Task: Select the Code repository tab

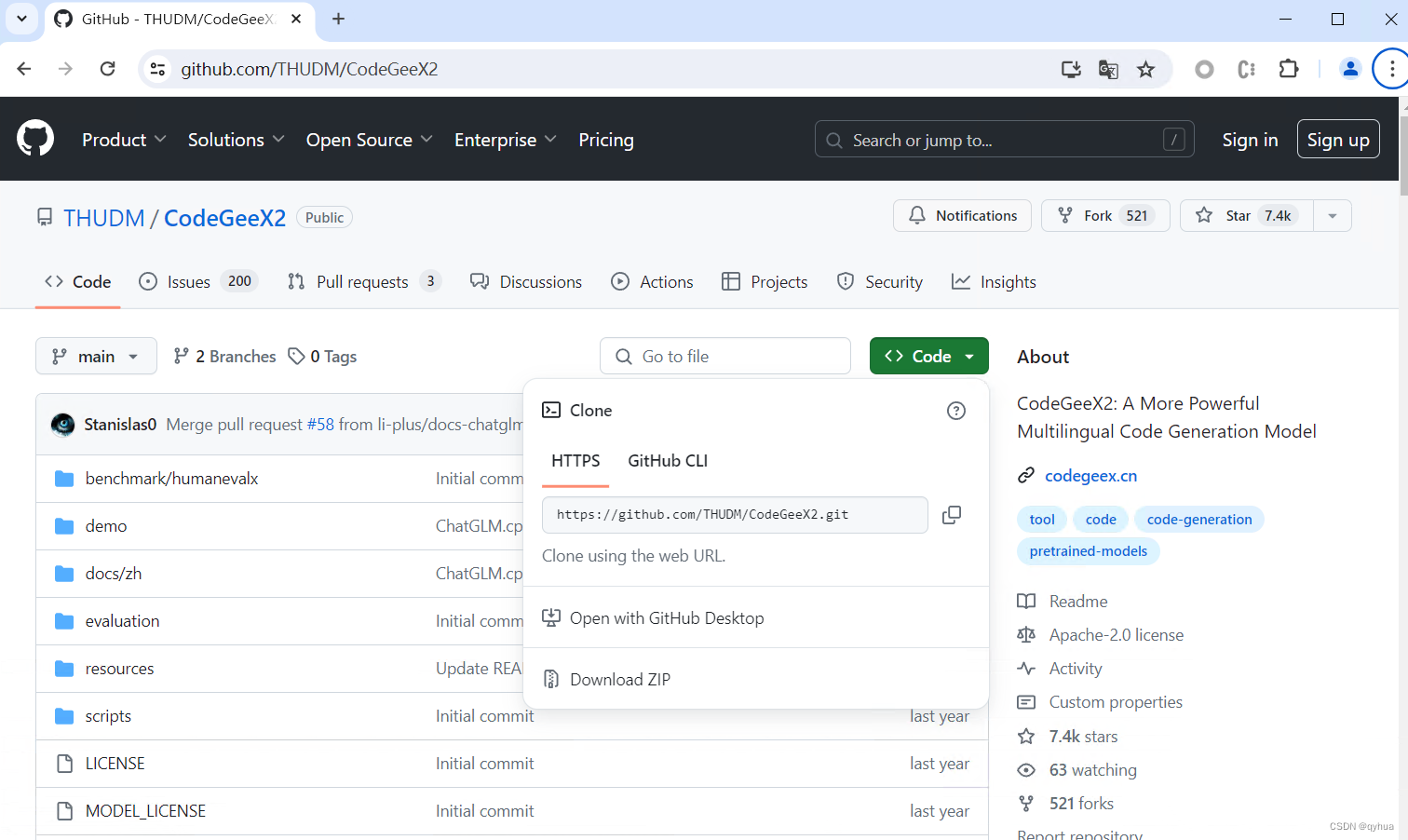Action: (x=78, y=282)
